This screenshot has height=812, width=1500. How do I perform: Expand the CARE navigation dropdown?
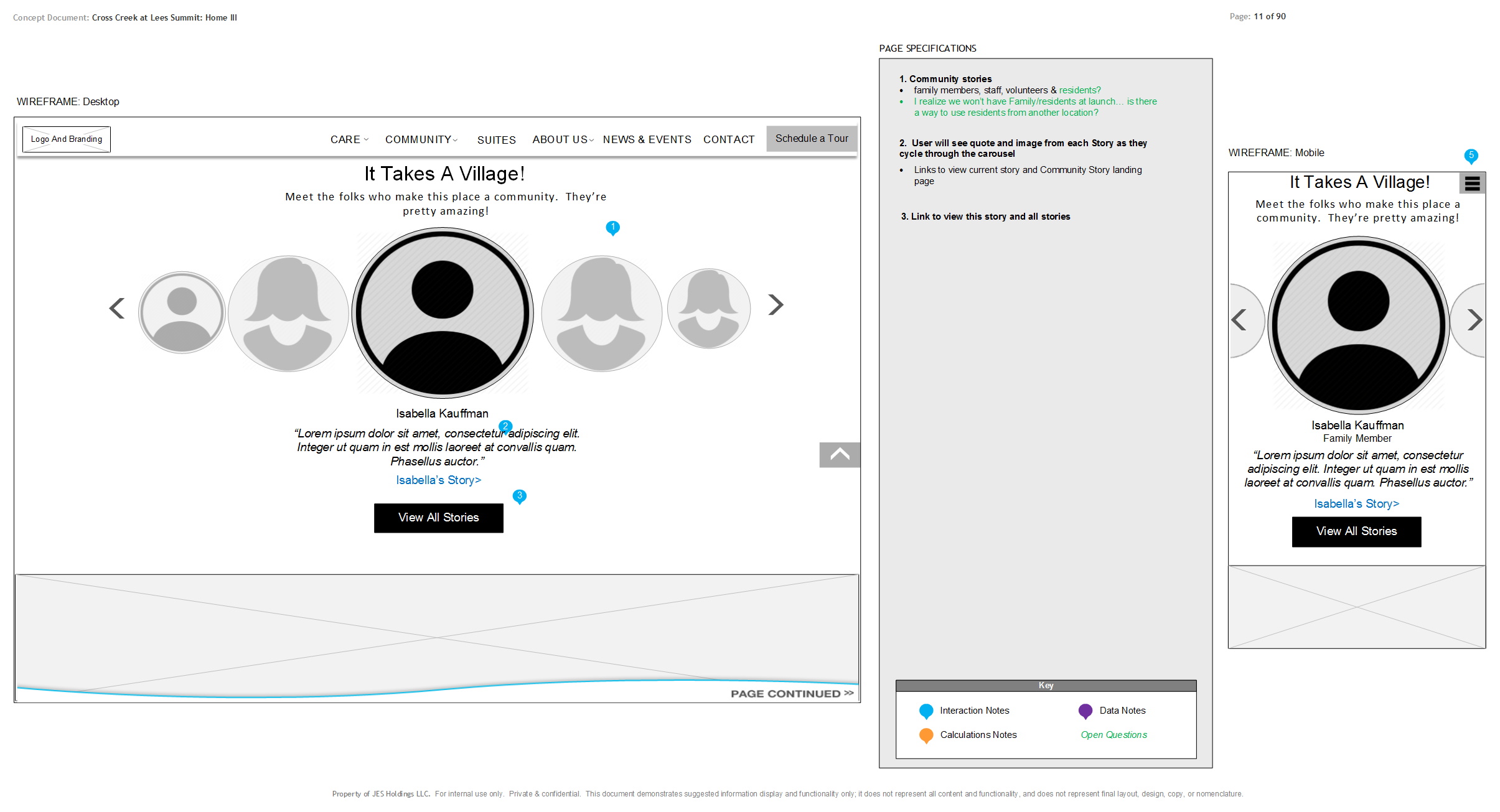(349, 139)
